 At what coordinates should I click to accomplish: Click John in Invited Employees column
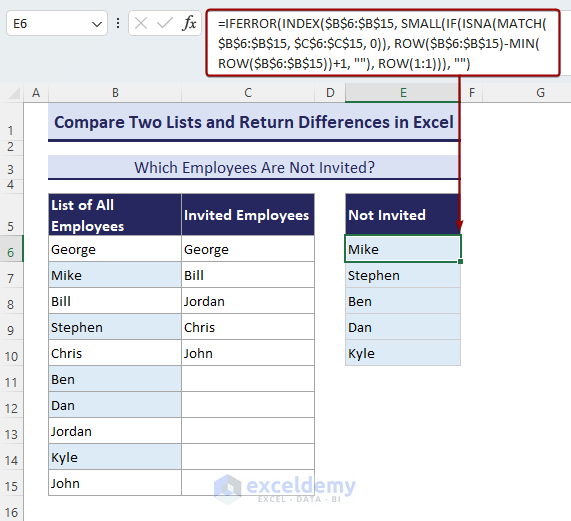tap(248, 353)
